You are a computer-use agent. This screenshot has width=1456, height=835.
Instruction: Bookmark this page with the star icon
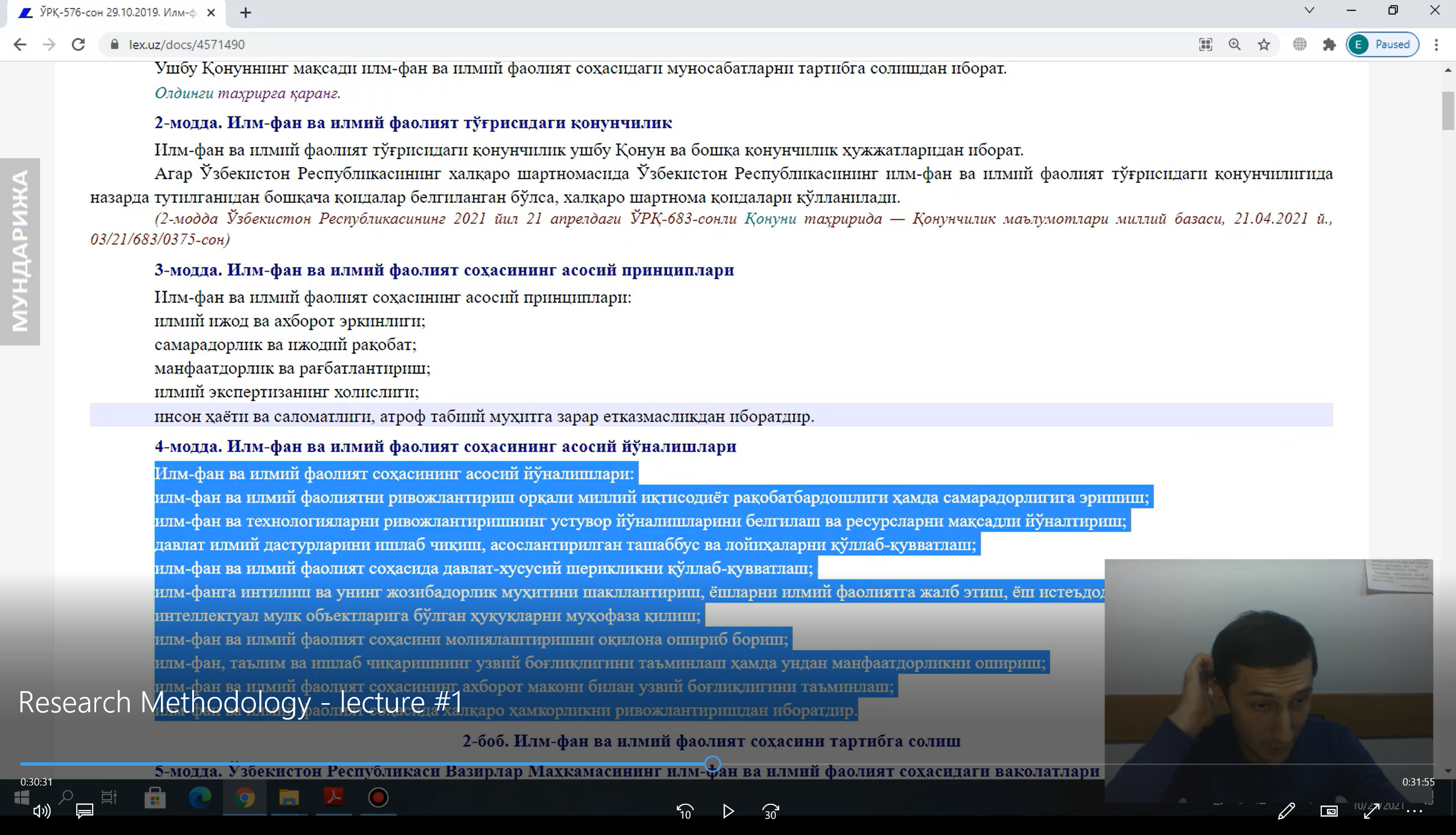pyautogui.click(x=1264, y=45)
